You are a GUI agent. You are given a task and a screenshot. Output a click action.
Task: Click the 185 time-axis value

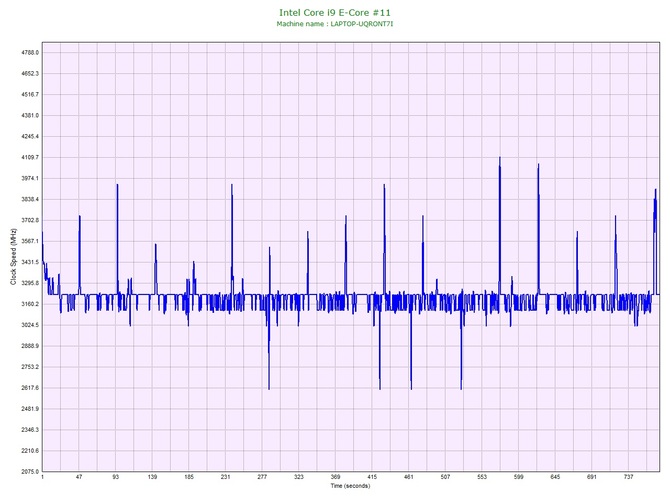coord(189,477)
